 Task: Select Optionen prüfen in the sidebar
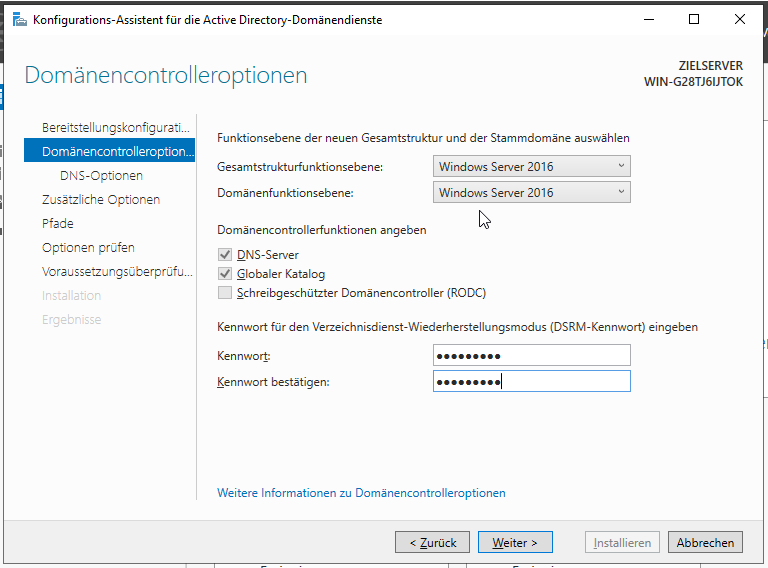(x=88, y=248)
